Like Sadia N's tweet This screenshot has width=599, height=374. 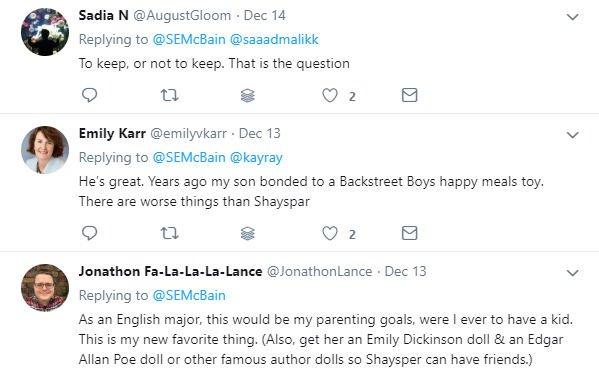tap(330, 95)
